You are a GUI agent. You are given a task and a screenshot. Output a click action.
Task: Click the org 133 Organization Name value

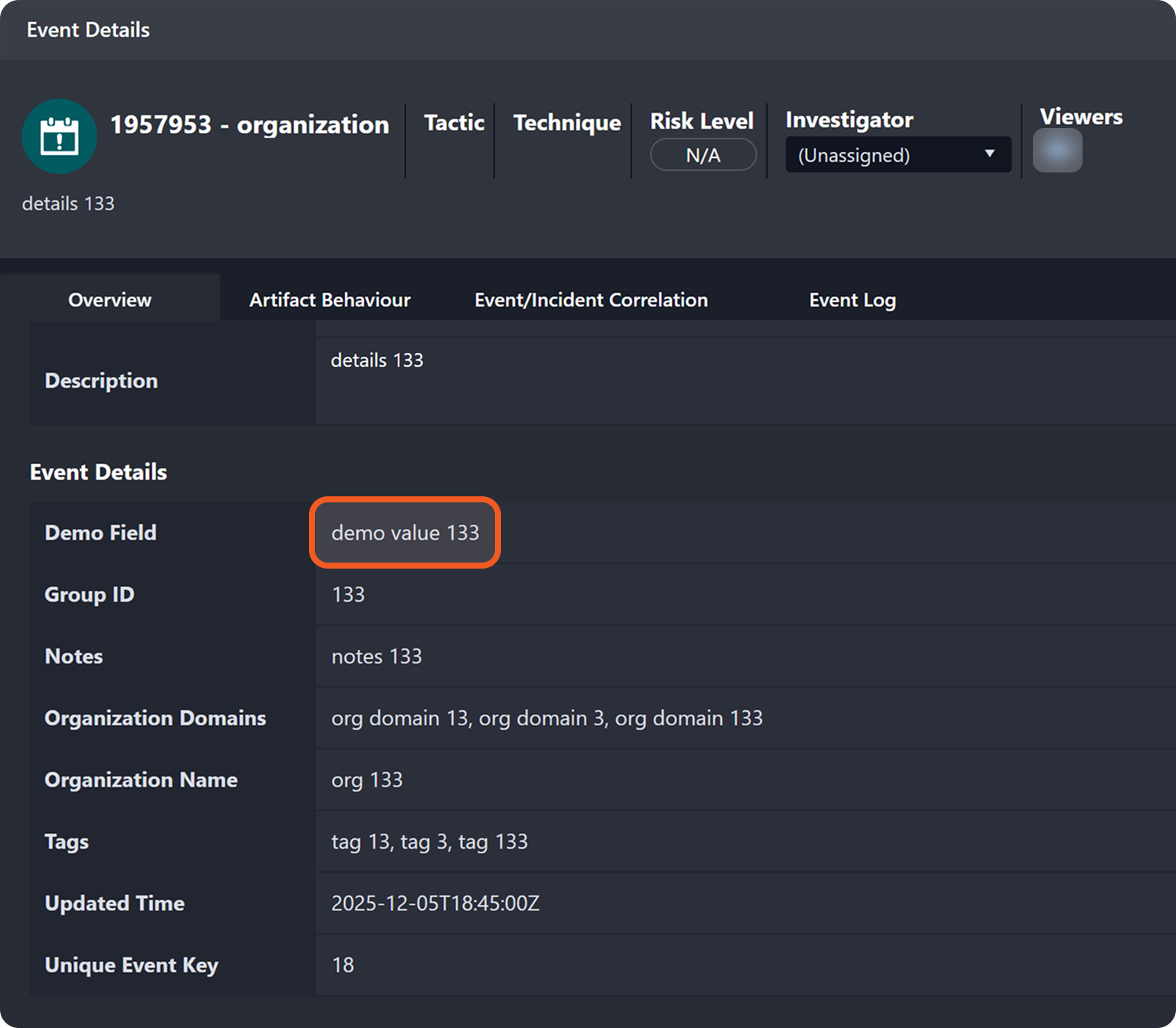(x=367, y=779)
